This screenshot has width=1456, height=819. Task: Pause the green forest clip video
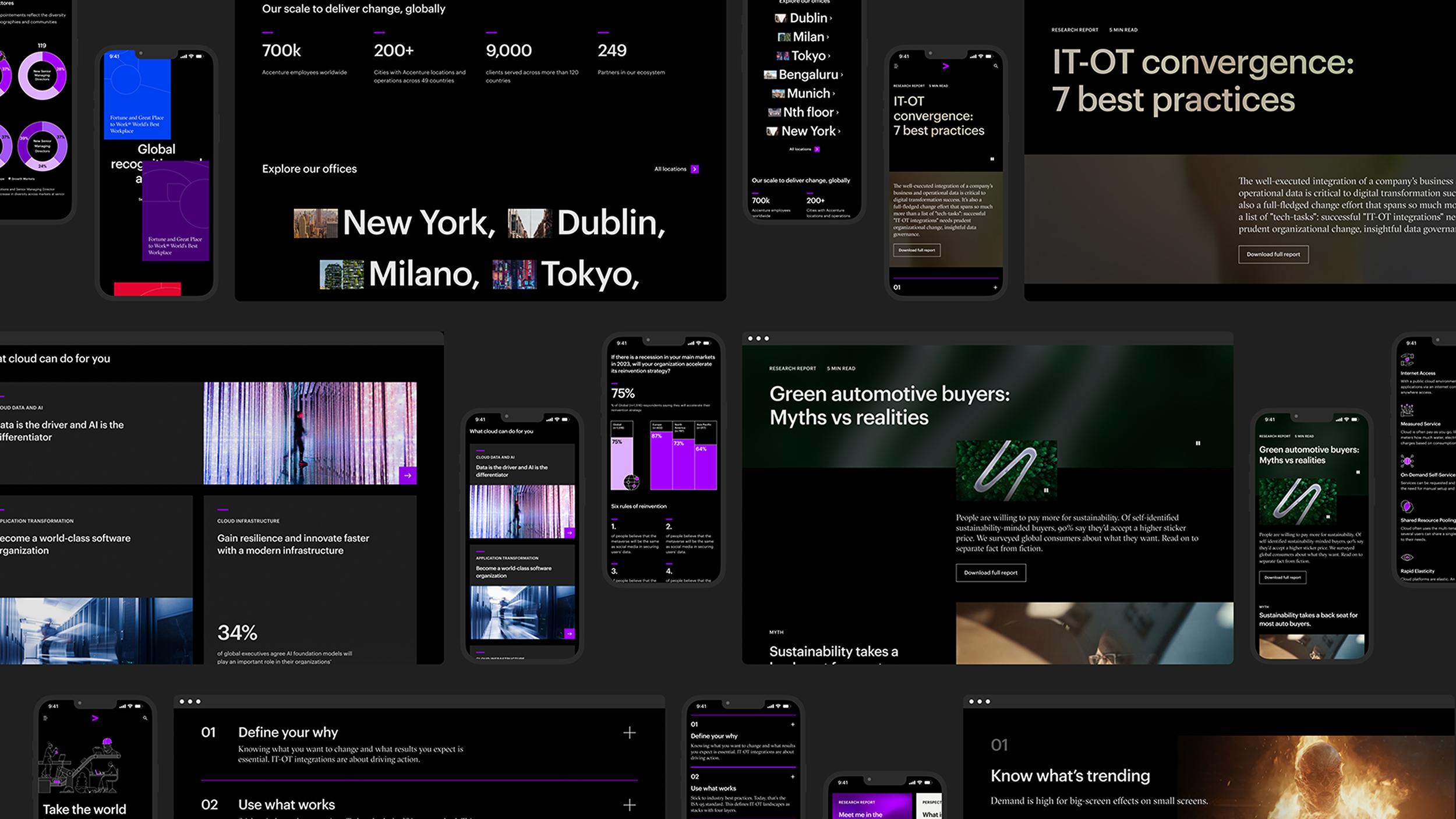pyautogui.click(x=1046, y=490)
